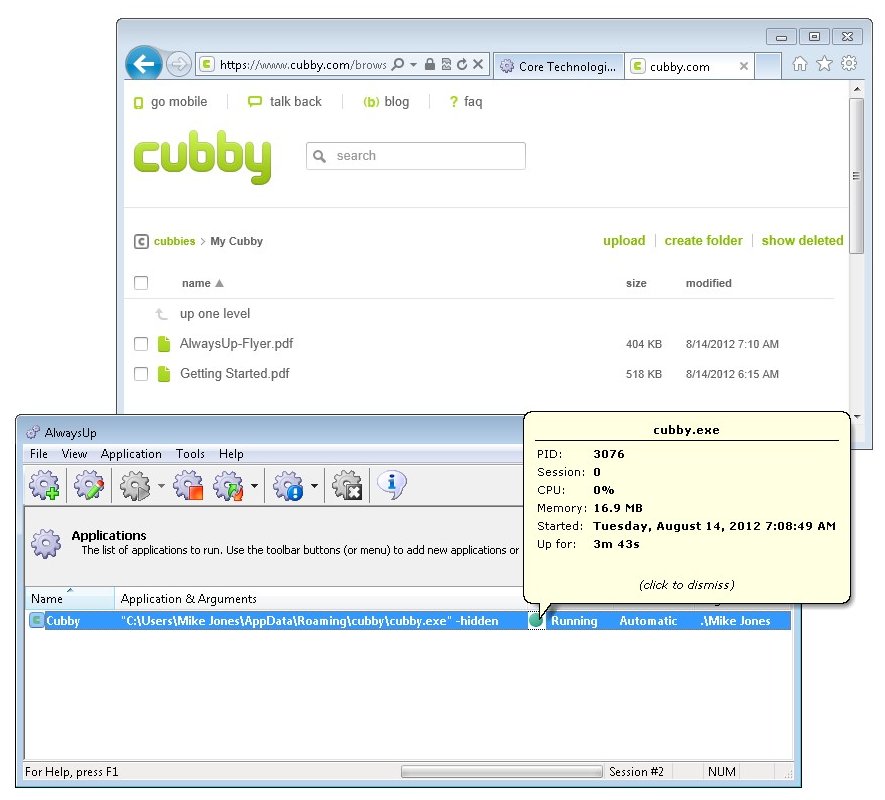This screenshot has width=885, height=800.
Task: Click the scrollbar down arrow in browser
Action: tap(857, 417)
